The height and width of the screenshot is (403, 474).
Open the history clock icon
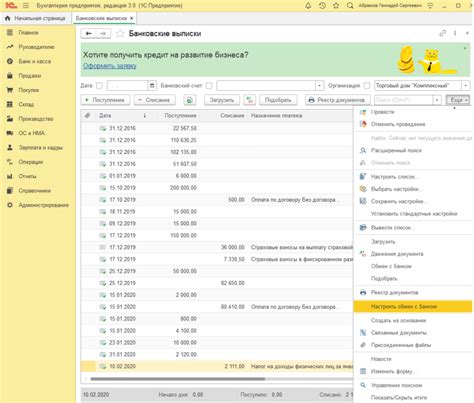(x=322, y=6)
